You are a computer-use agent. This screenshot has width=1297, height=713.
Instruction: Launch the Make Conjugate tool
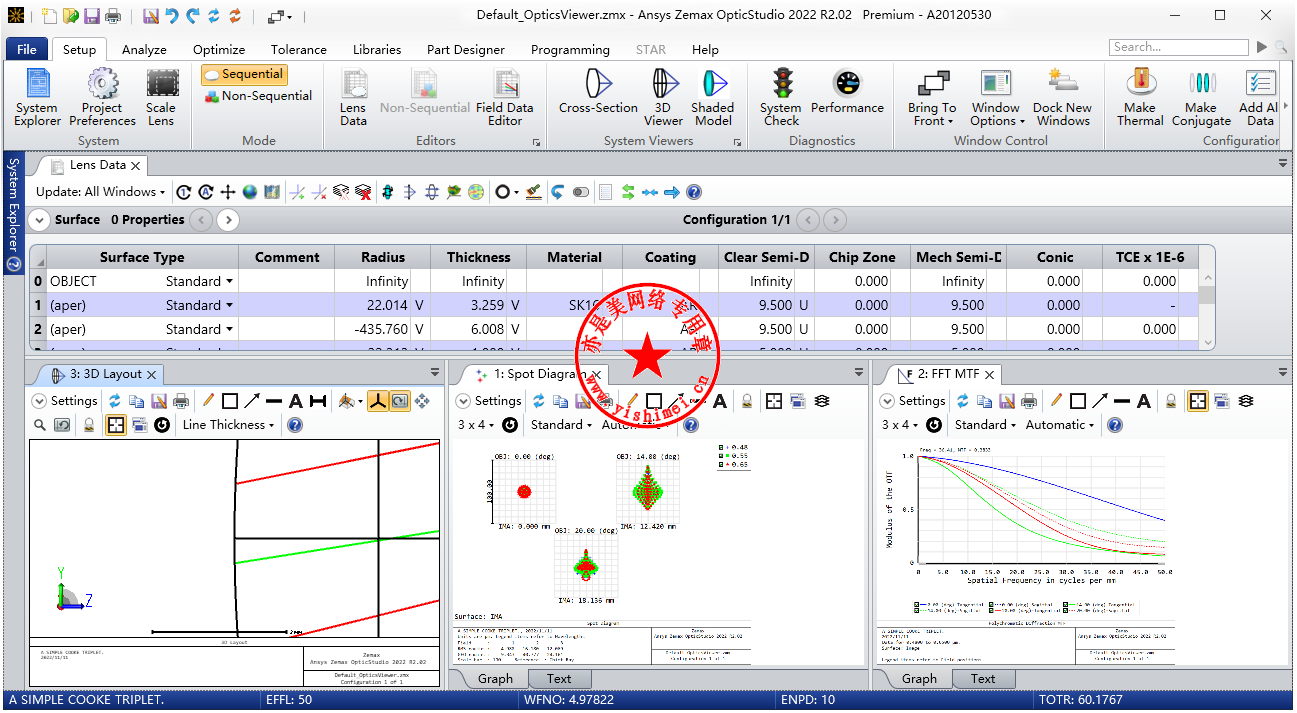point(1201,98)
